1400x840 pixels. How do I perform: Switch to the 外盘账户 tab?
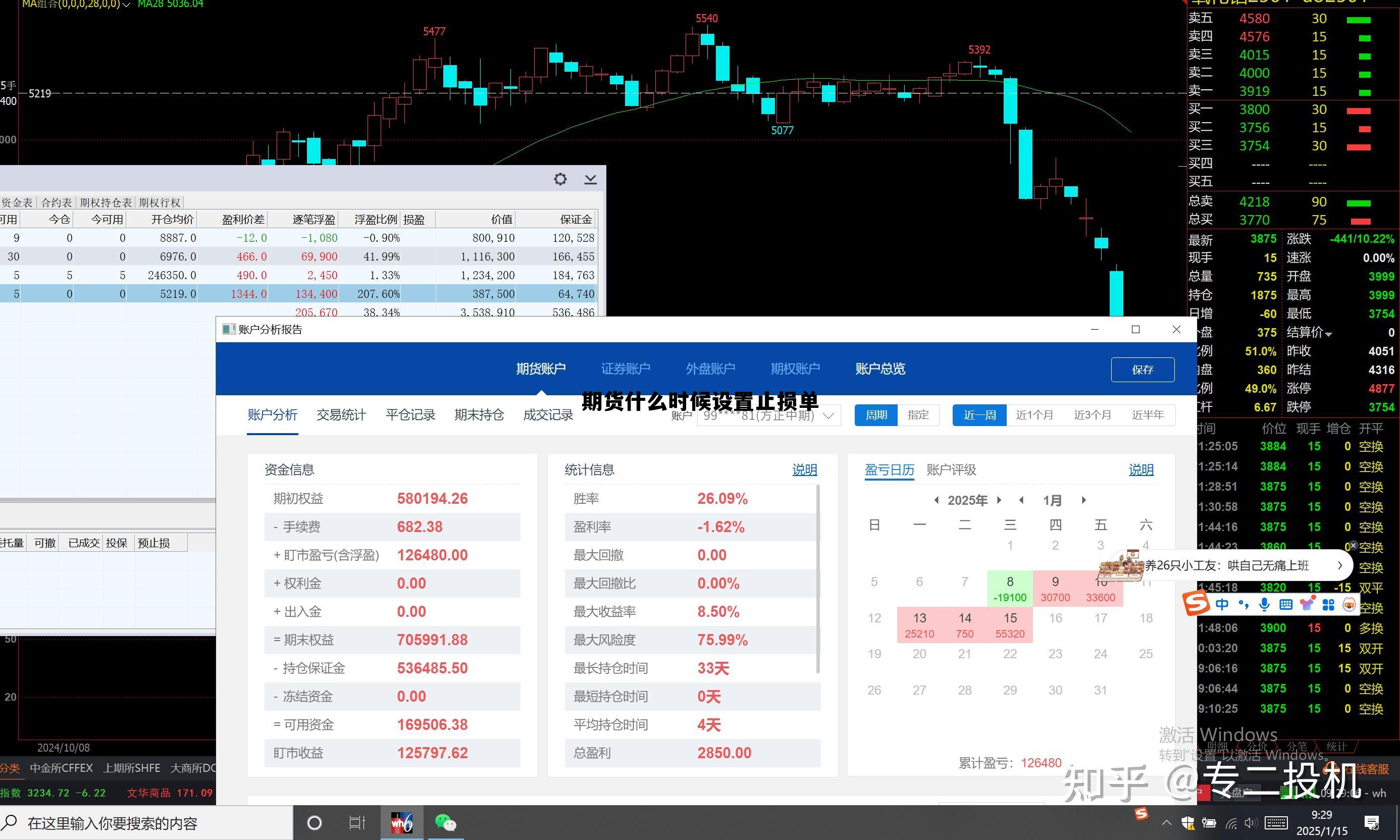click(x=710, y=369)
